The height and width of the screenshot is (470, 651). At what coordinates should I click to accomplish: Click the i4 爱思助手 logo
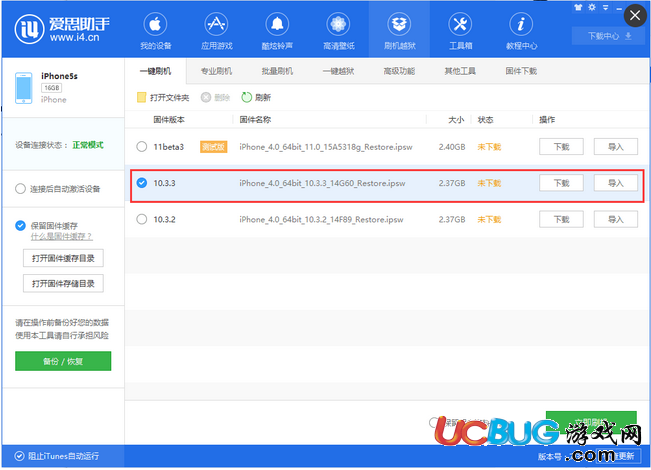pos(62,29)
